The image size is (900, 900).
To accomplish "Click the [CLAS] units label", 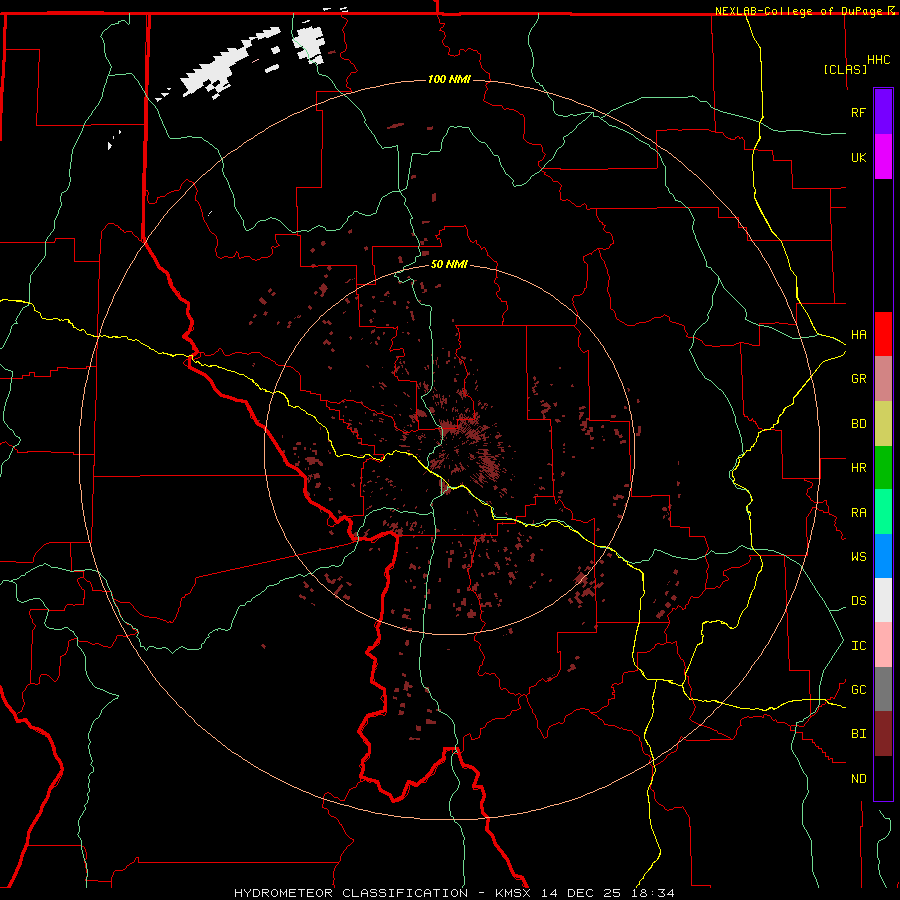I will (x=845, y=69).
